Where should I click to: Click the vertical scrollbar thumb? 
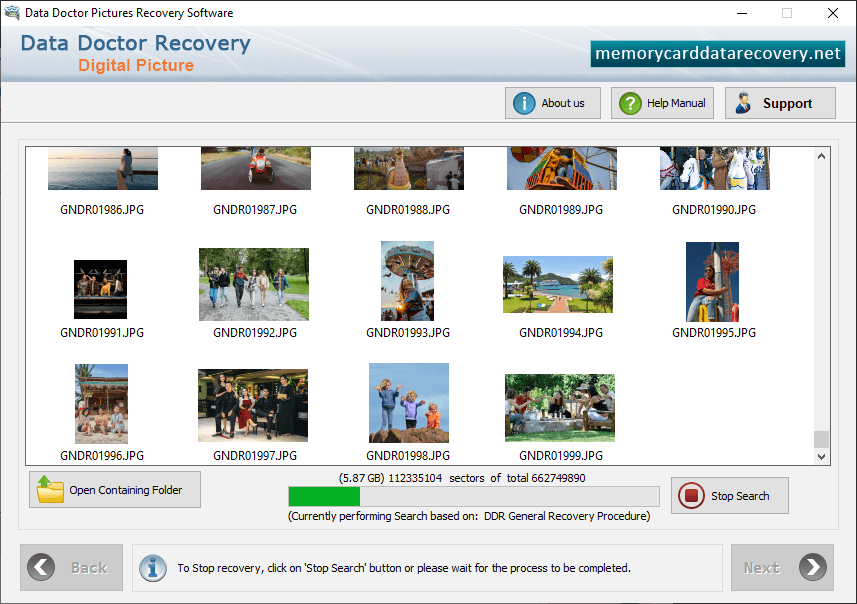click(x=821, y=439)
